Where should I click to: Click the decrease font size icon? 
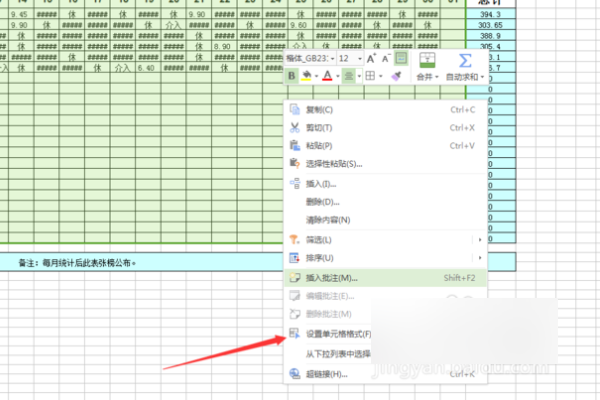386,59
